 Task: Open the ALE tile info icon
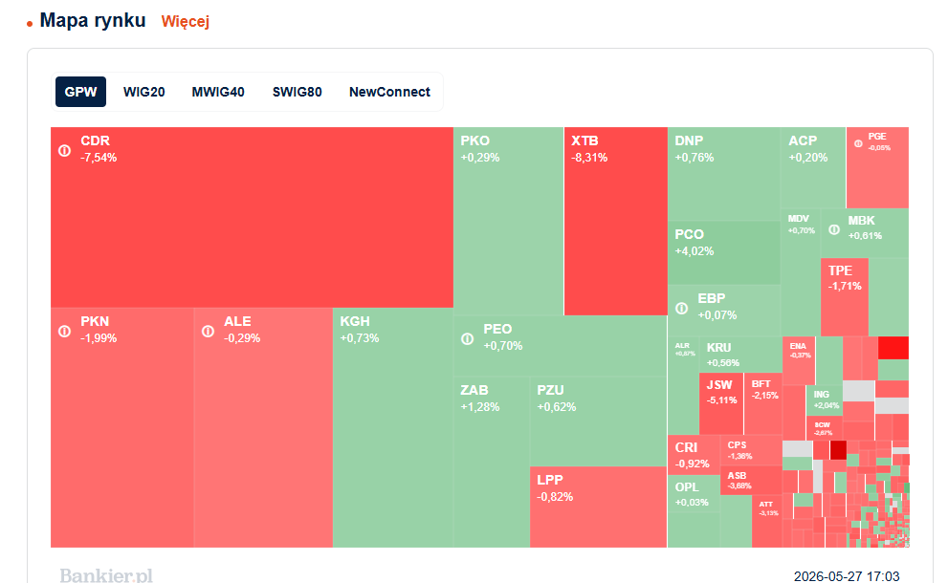(208, 331)
